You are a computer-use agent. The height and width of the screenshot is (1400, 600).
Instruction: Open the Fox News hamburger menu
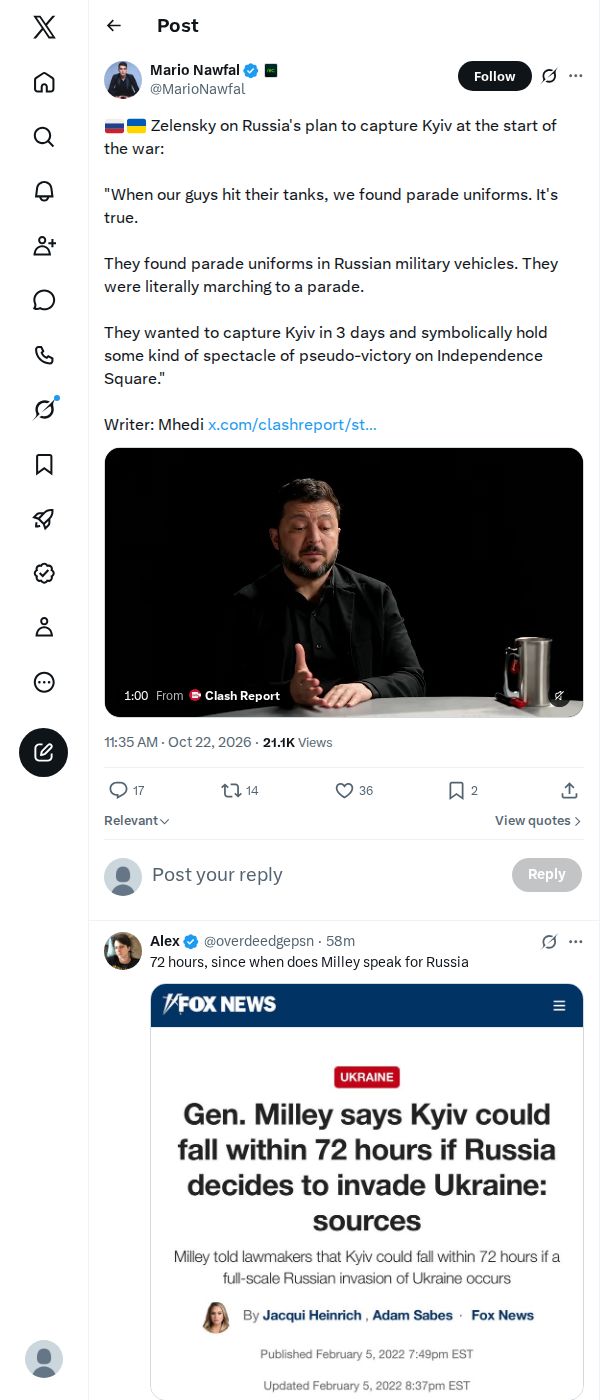point(559,1005)
